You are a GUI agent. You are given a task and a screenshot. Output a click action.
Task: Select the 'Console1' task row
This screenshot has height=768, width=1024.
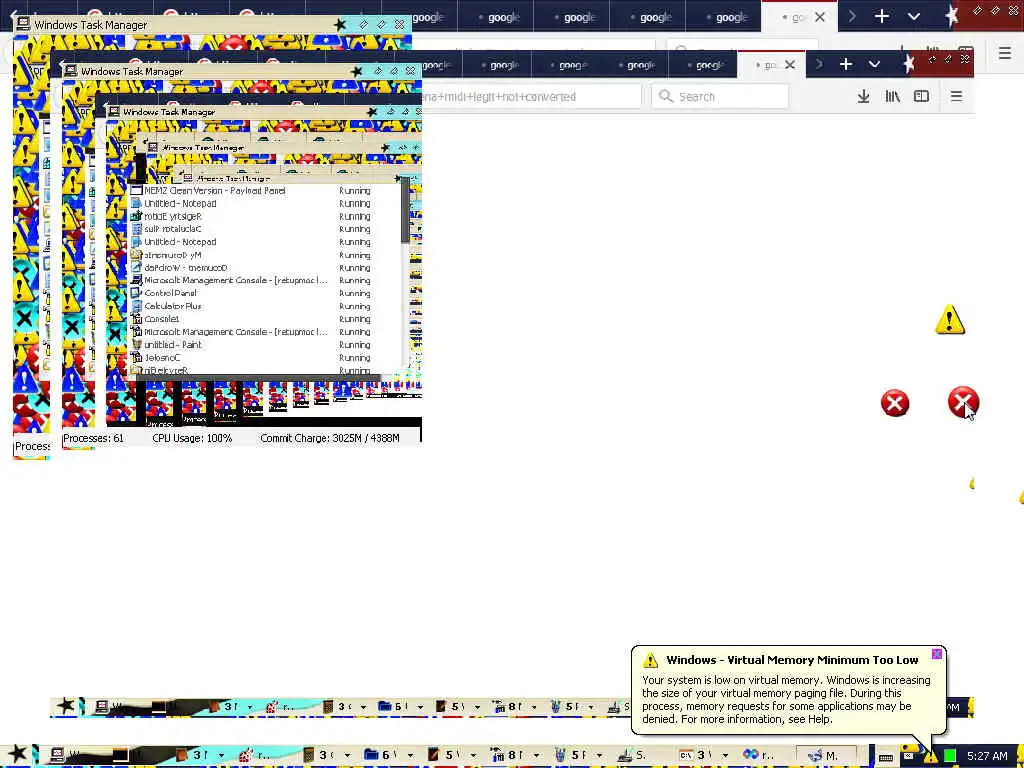pos(266,319)
